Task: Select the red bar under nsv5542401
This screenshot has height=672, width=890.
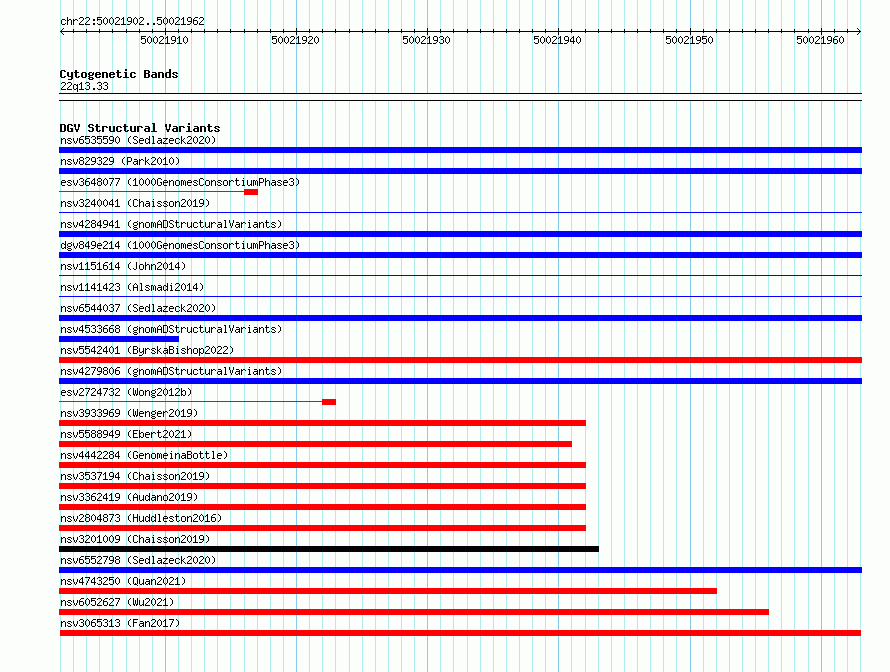Action: click(460, 360)
